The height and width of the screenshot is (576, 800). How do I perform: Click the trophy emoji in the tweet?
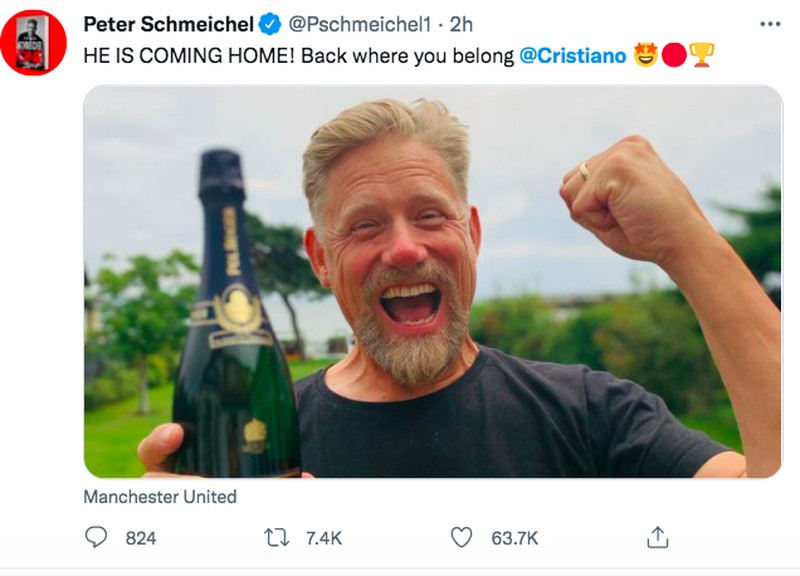(x=702, y=55)
